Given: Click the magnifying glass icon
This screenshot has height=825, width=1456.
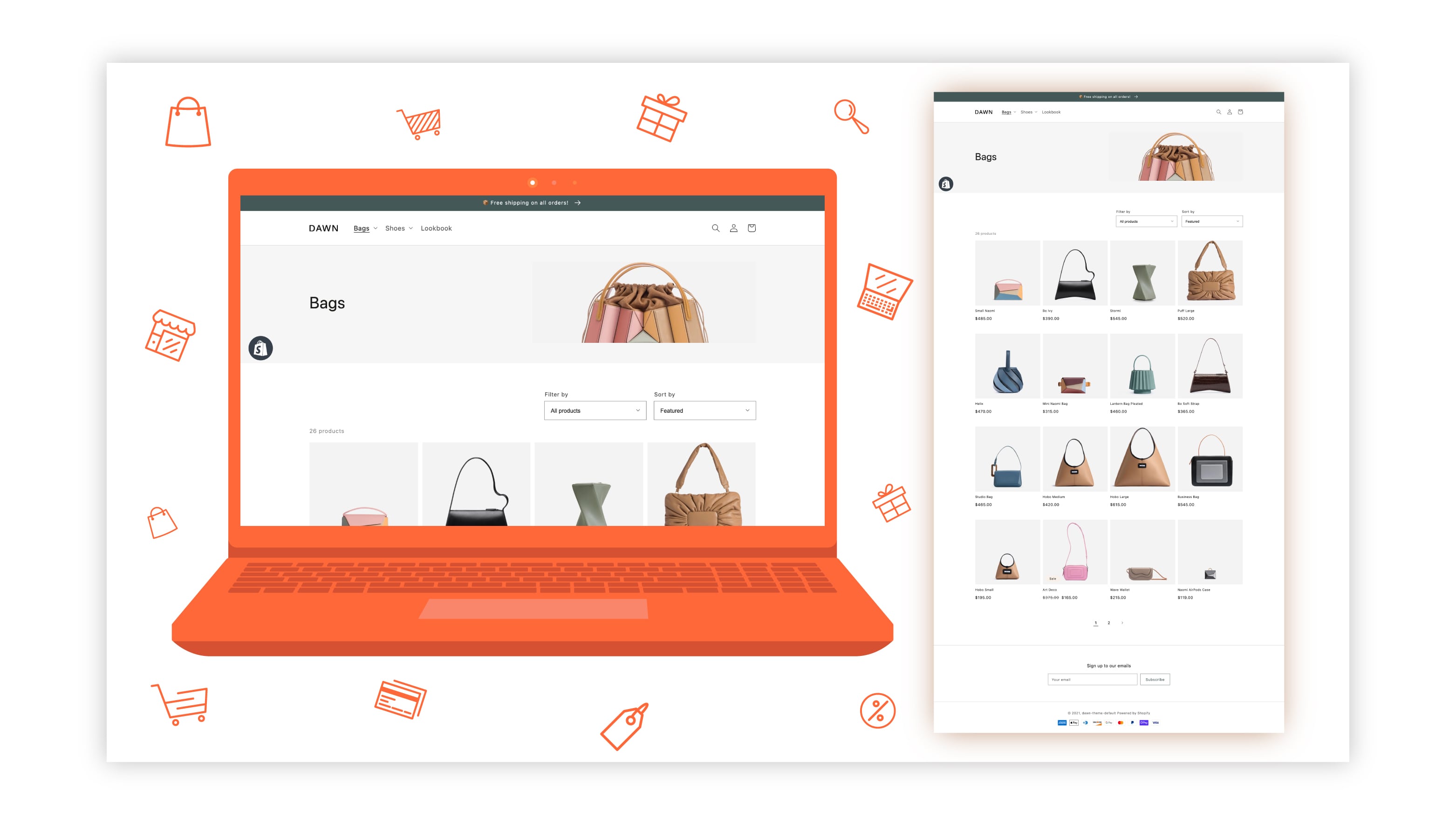Looking at the screenshot, I should [716, 227].
